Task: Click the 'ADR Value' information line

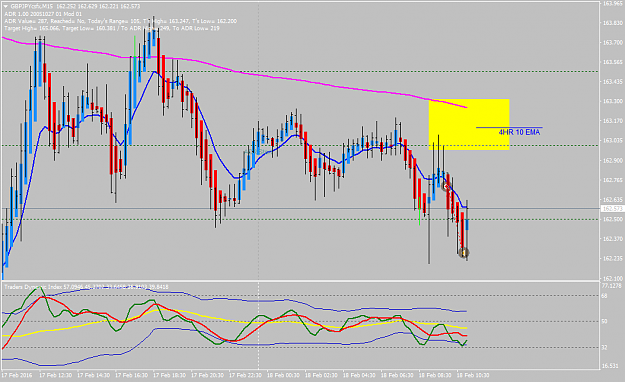Action: click(120, 21)
